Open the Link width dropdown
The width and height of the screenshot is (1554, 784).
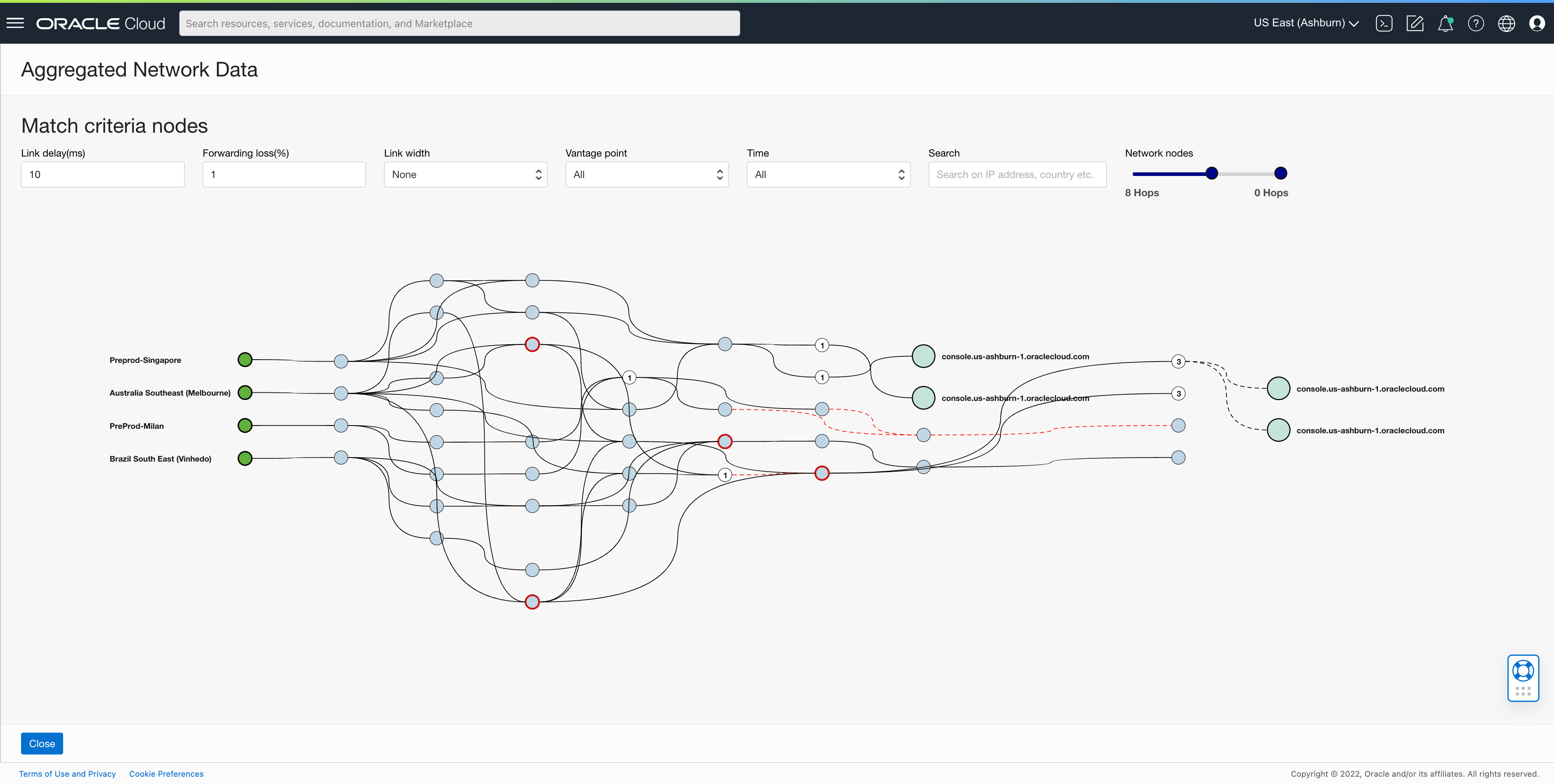tap(465, 174)
